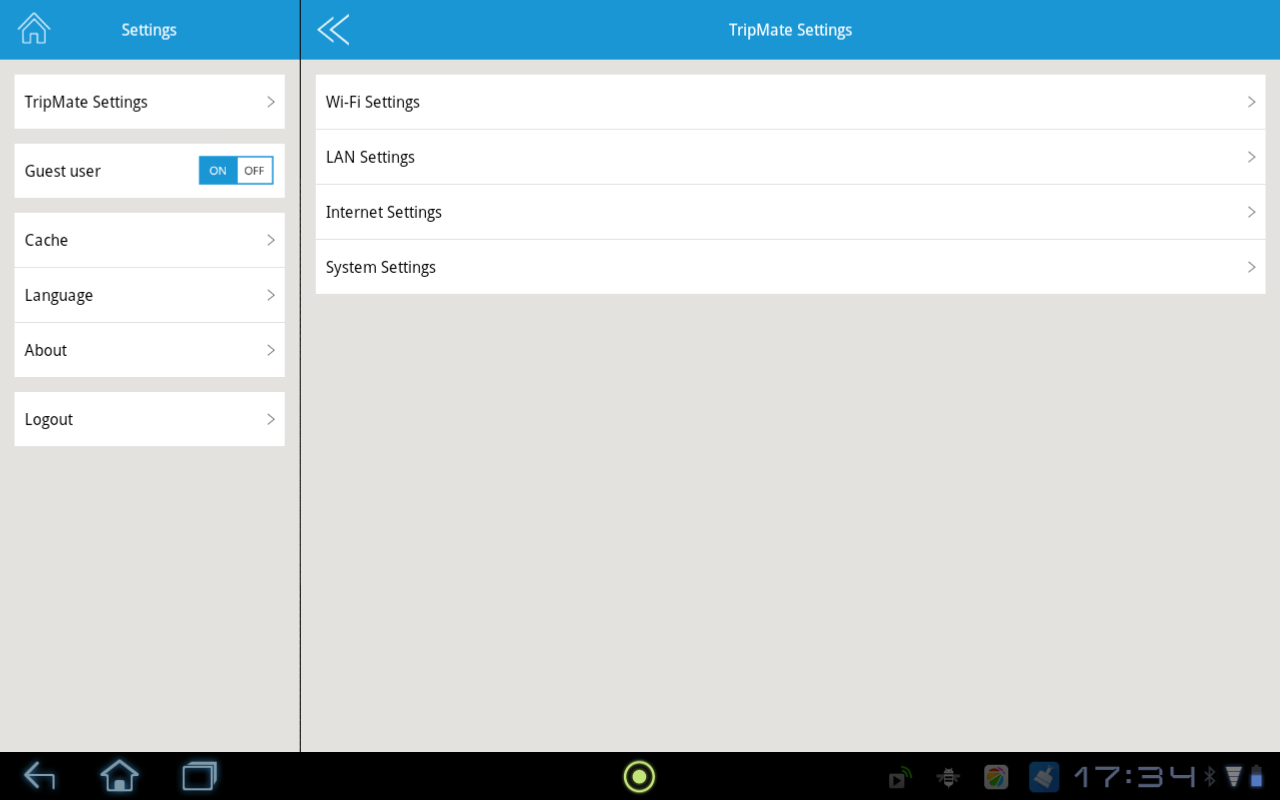Image resolution: width=1280 pixels, height=800 pixels.
Task: Tap the 17:34 clock in the system bar
Action: (1135, 776)
